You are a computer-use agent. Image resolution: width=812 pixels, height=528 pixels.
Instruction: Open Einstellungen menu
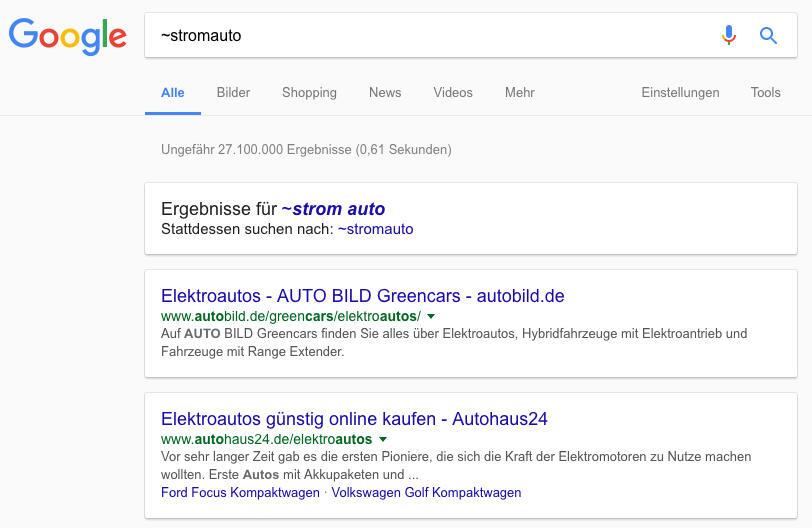click(x=680, y=93)
